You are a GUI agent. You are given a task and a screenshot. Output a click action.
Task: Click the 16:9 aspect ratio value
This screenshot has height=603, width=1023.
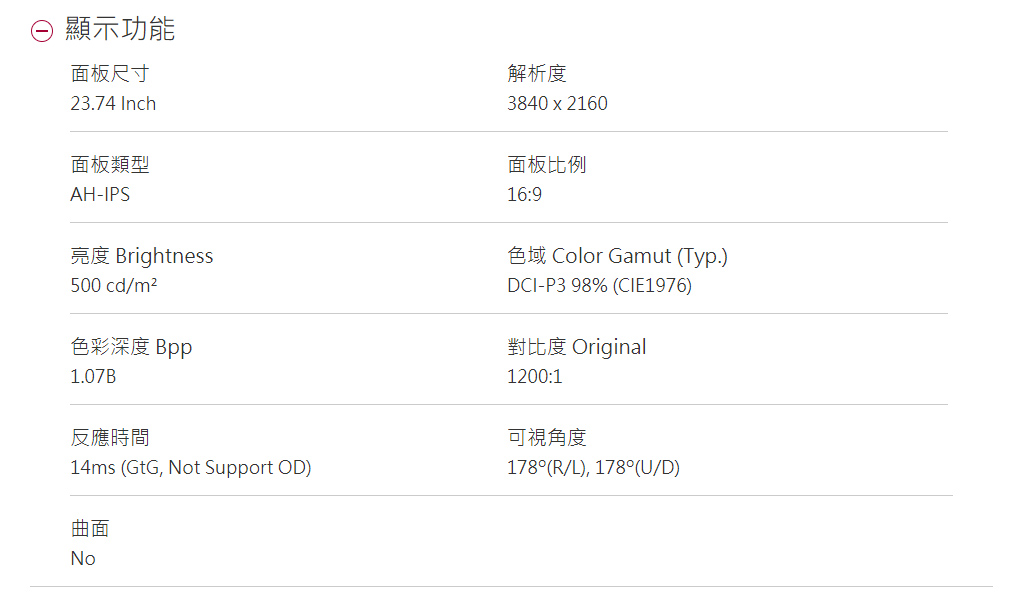(x=524, y=195)
